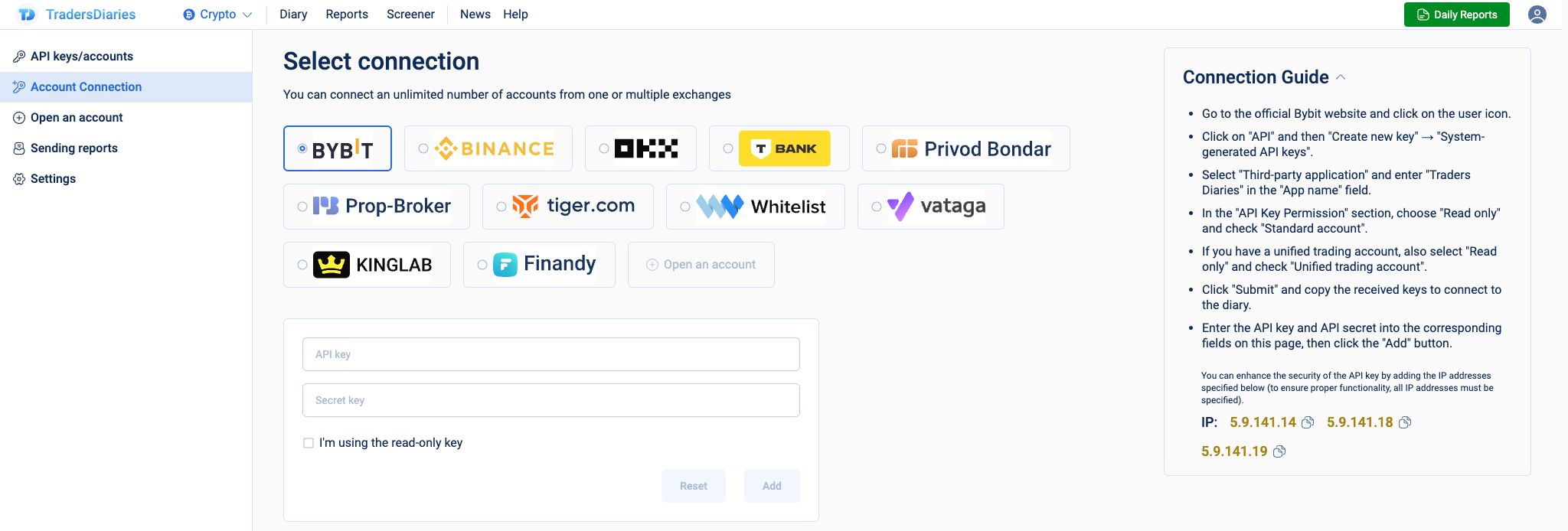Copy IP address 5.9.141.14 using its copy icon
Viewport: 1568px width, 531px height.
1308,422
